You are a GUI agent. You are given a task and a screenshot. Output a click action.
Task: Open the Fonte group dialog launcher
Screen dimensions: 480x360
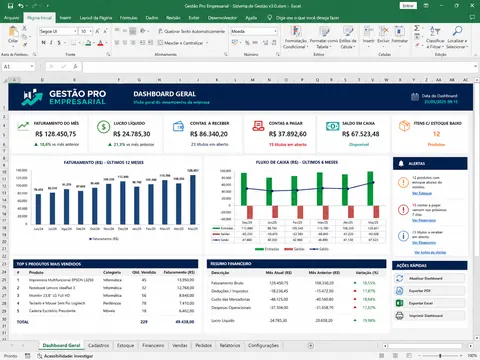click(x=108, y=54)
